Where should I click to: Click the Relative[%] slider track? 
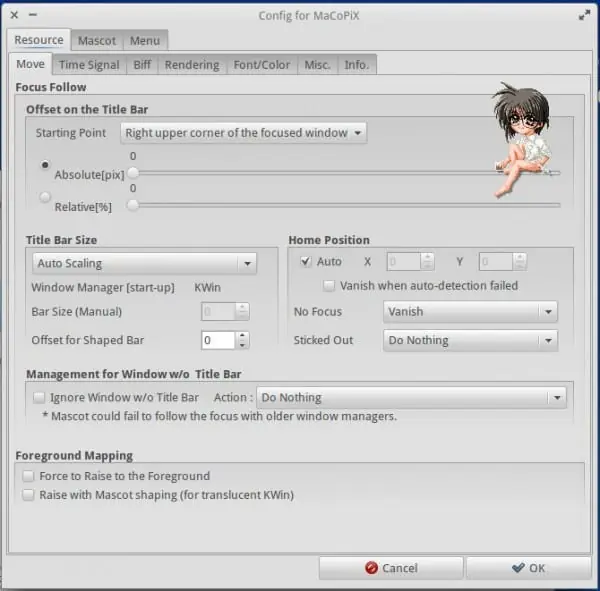point(346,206)
